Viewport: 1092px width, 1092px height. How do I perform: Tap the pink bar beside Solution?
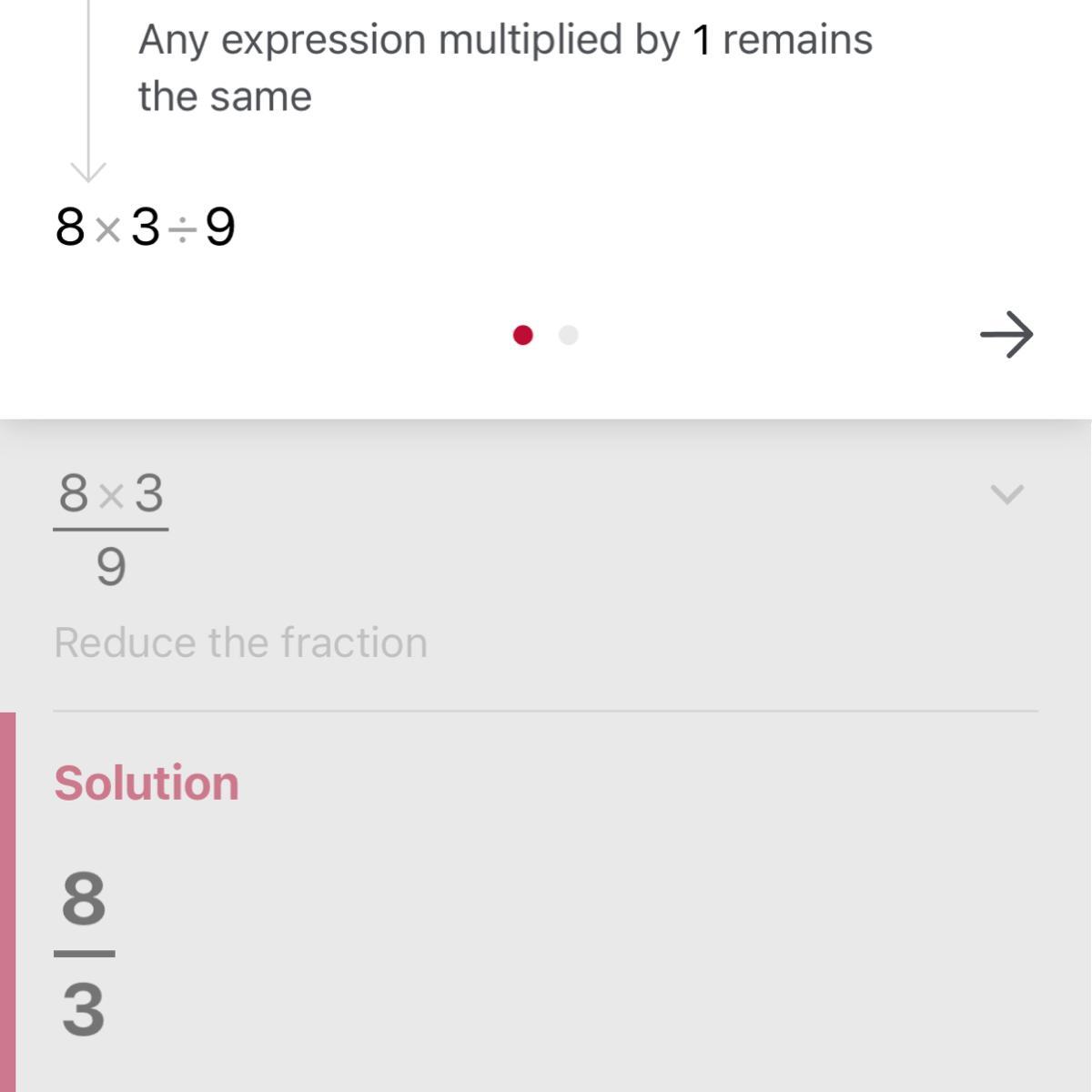[7, 901]
